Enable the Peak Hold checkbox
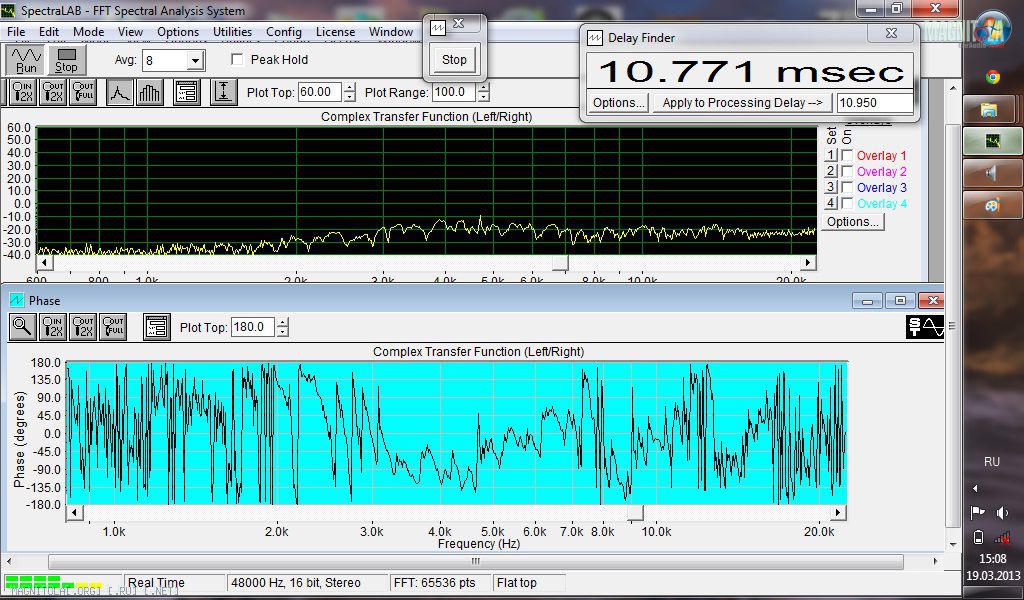 point(238,59)
